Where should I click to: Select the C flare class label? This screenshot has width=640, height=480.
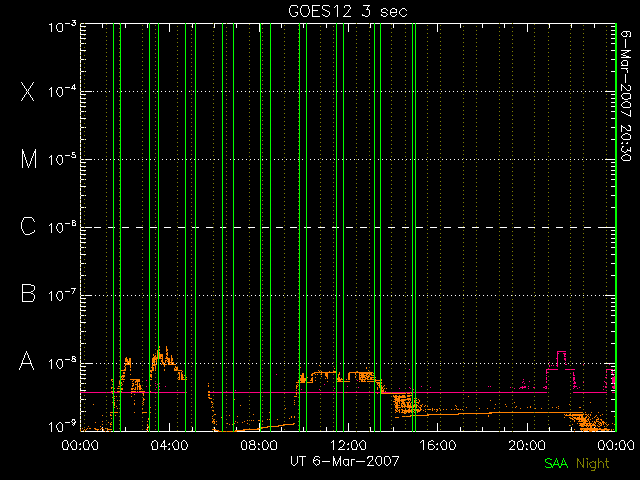pos(28,226)
